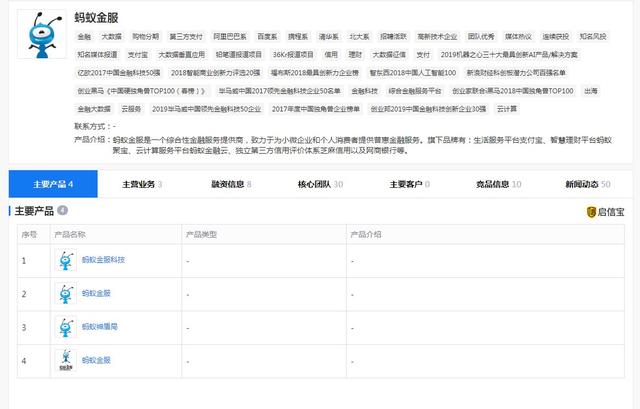Open the 蚂蚁金服 link in row 2

(96, 293)
